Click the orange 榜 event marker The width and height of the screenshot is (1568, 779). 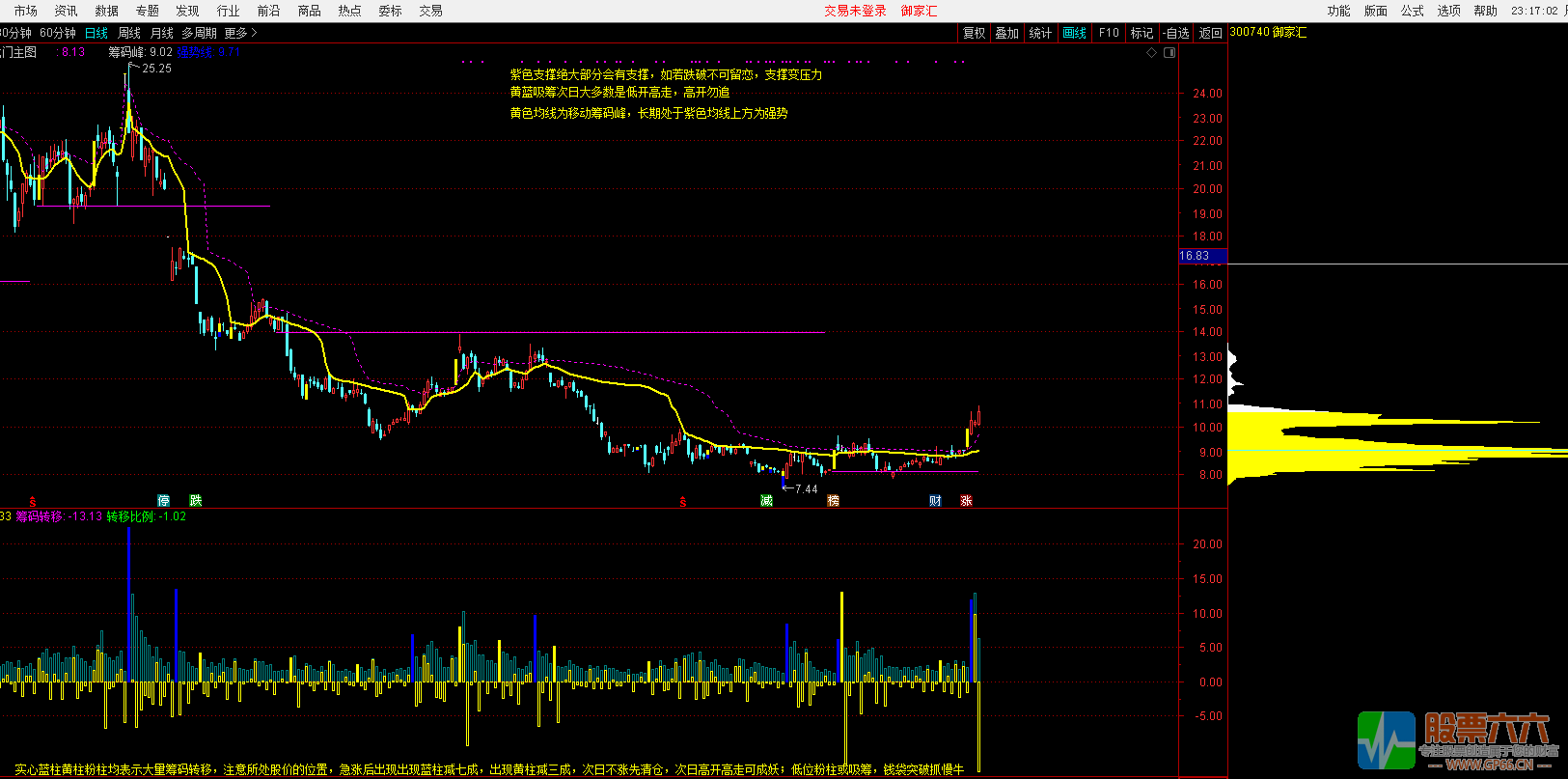833,500
